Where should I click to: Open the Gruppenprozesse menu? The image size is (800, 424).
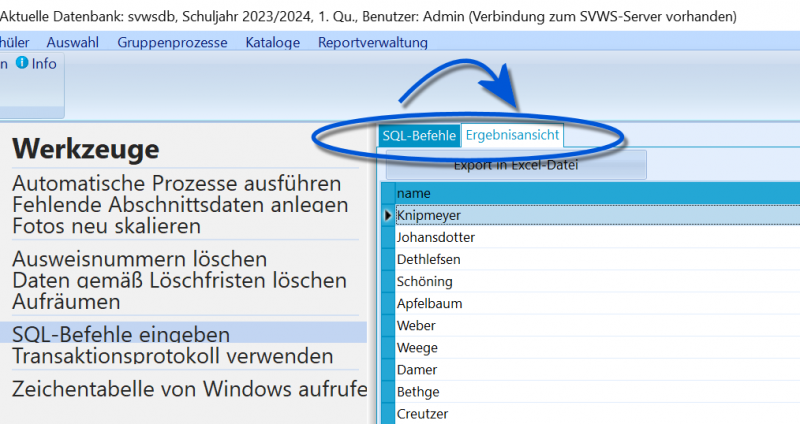[172, 42]
